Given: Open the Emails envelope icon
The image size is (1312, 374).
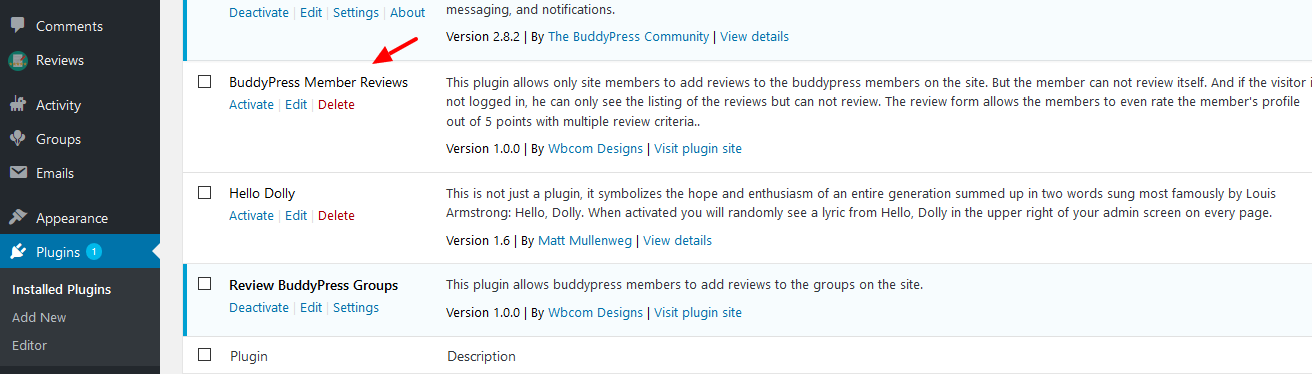Looking at the screenshot, I should 18,173.
